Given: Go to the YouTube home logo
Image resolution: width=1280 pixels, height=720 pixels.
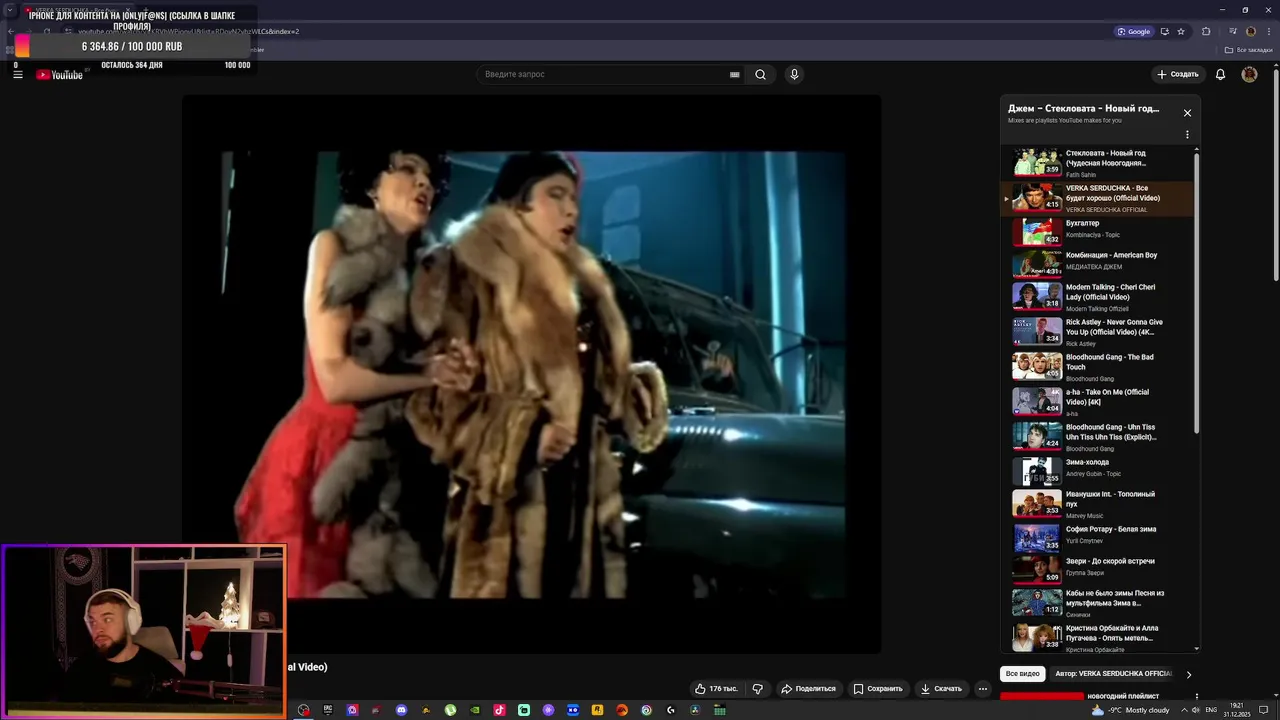Looking at the screenshot, I should [x=60, y=75].
